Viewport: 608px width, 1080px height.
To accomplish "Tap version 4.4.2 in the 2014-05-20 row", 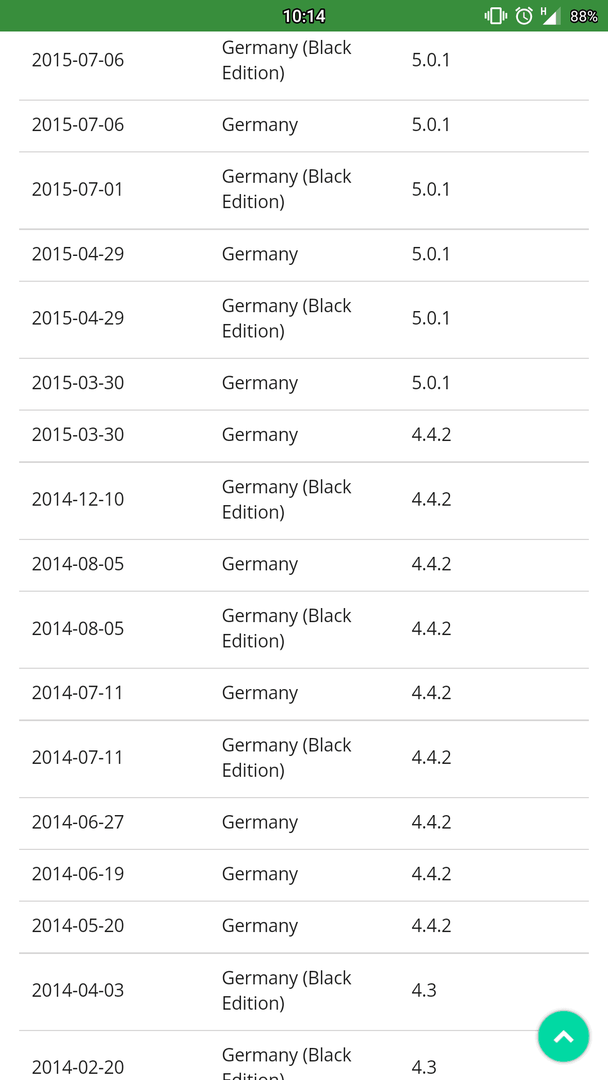I will coord(431,926).
